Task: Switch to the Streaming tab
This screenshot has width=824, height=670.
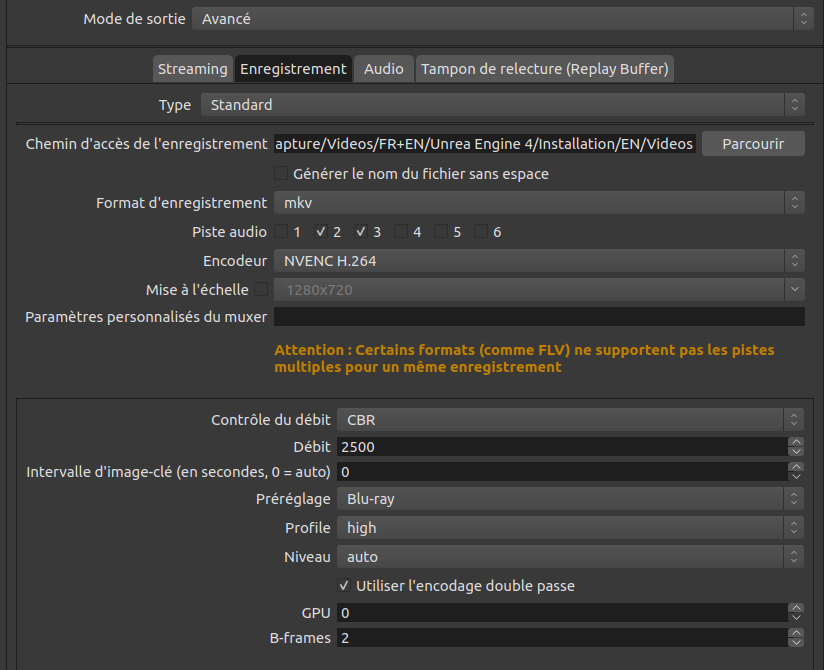Action: (x=192, y=69)
